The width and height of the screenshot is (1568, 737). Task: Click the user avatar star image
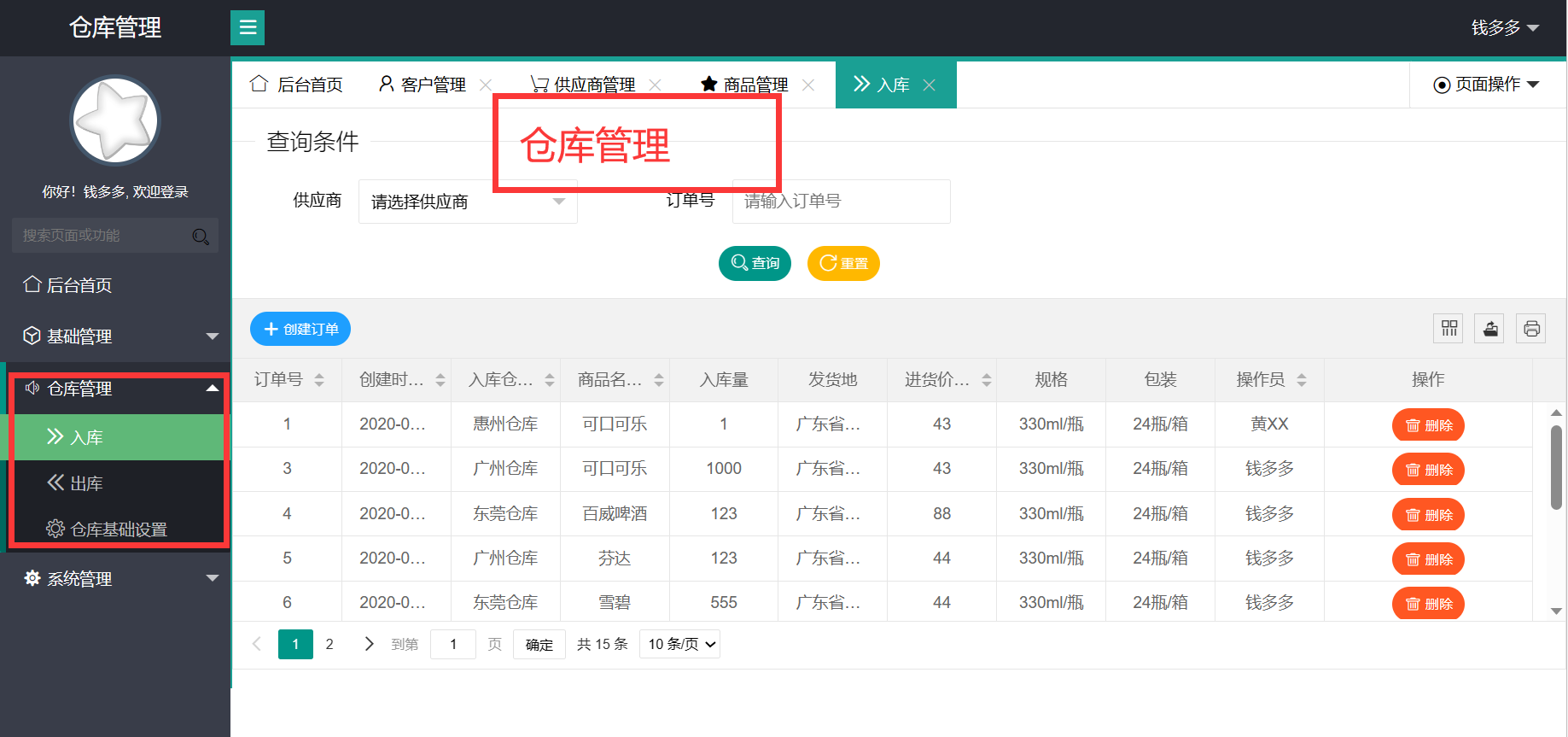click(115, 120)
